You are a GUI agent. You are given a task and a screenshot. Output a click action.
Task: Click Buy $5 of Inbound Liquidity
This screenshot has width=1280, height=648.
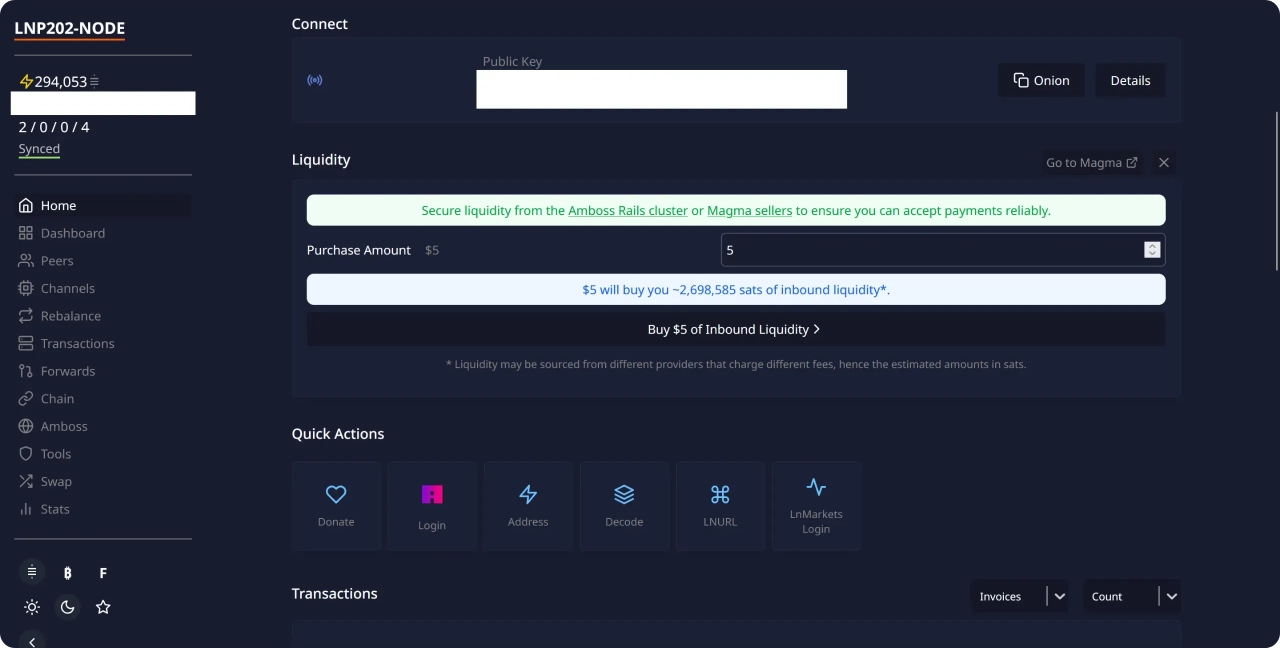735,329
